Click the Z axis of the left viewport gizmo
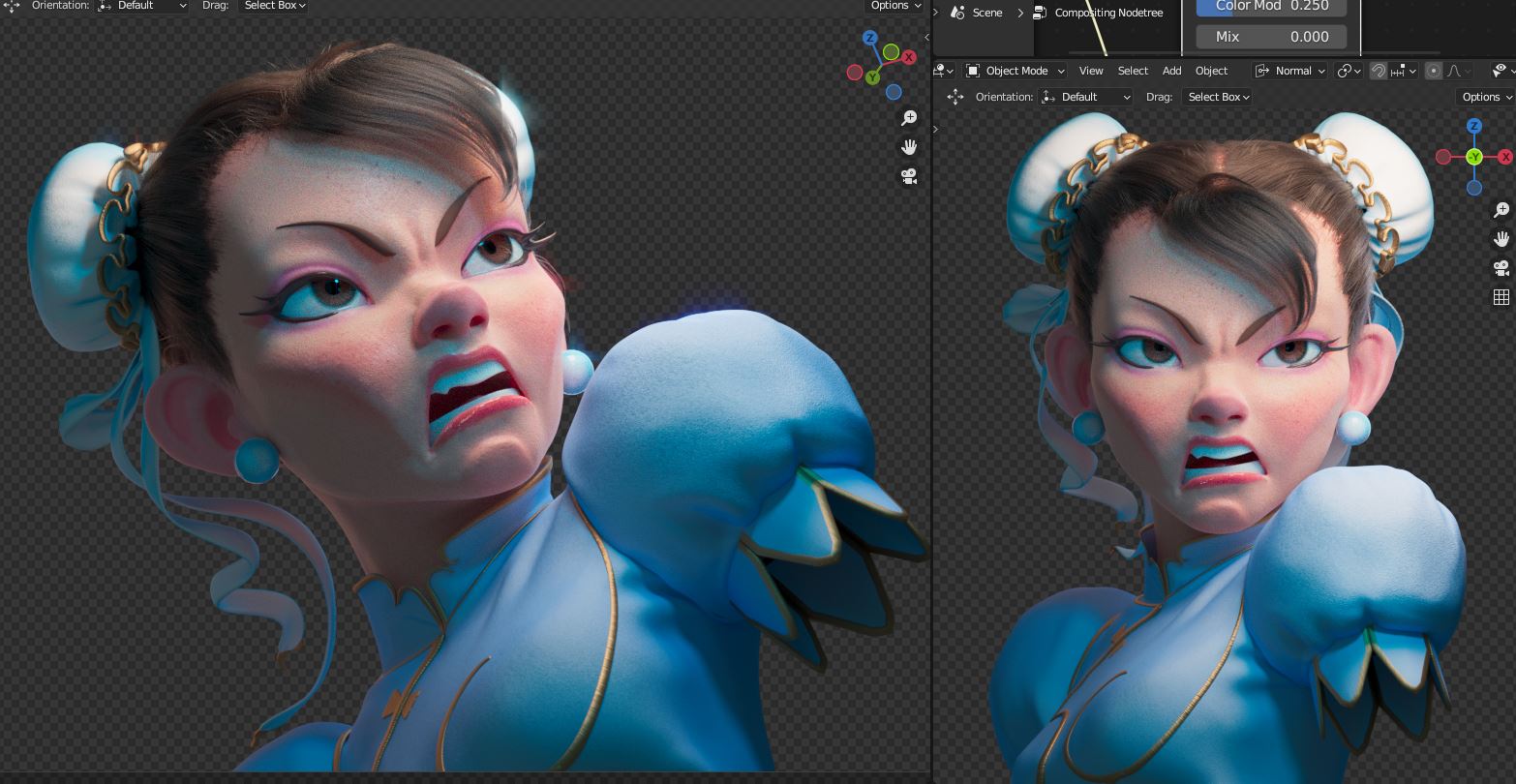Viewport: 1516px width, 784px height. tap(870, 38)
